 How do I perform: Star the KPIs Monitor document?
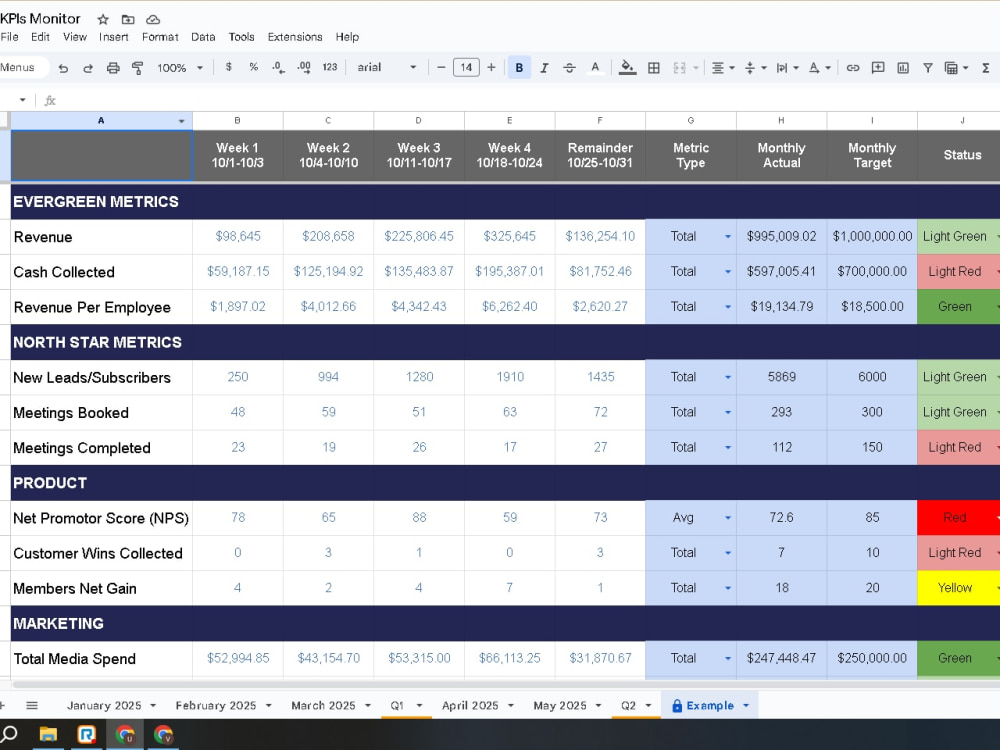point(103,19)
